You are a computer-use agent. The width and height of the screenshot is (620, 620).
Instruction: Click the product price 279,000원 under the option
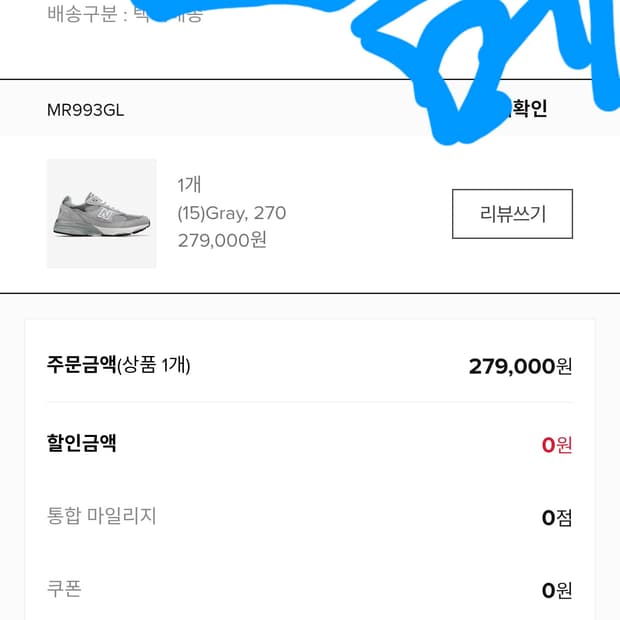coord(222,240)
